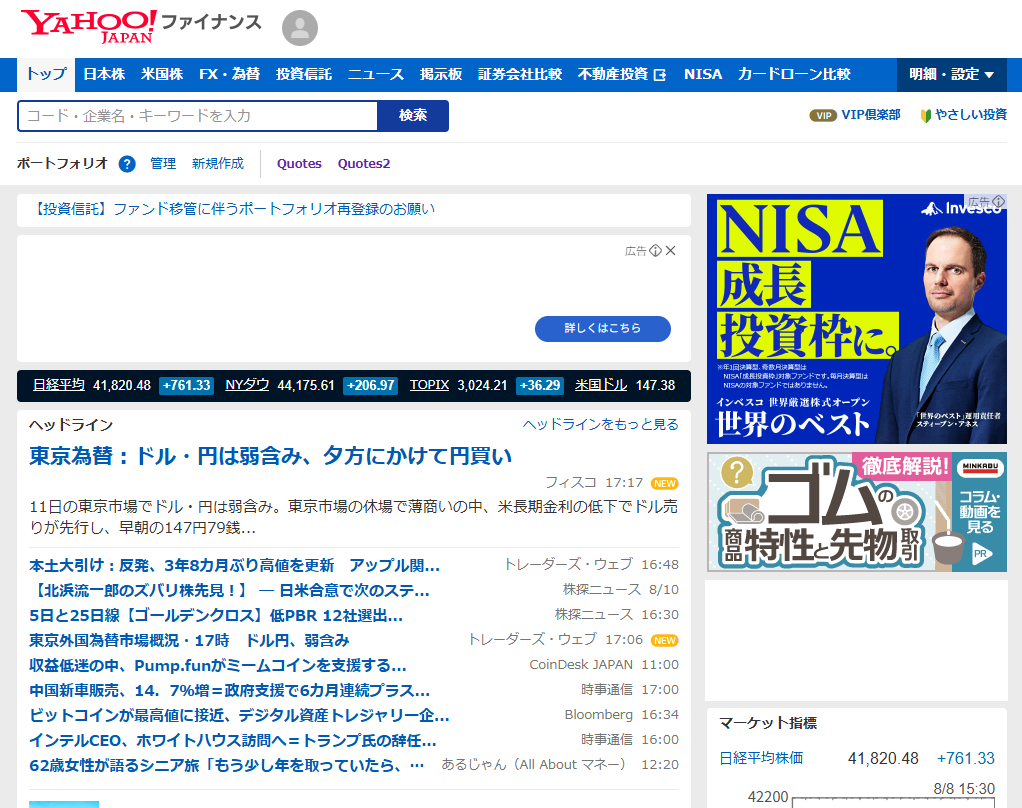Open カードローン比較 navigation item
Image resolution: width=1022 pixels, height=808 pixels.
point(794,74)
